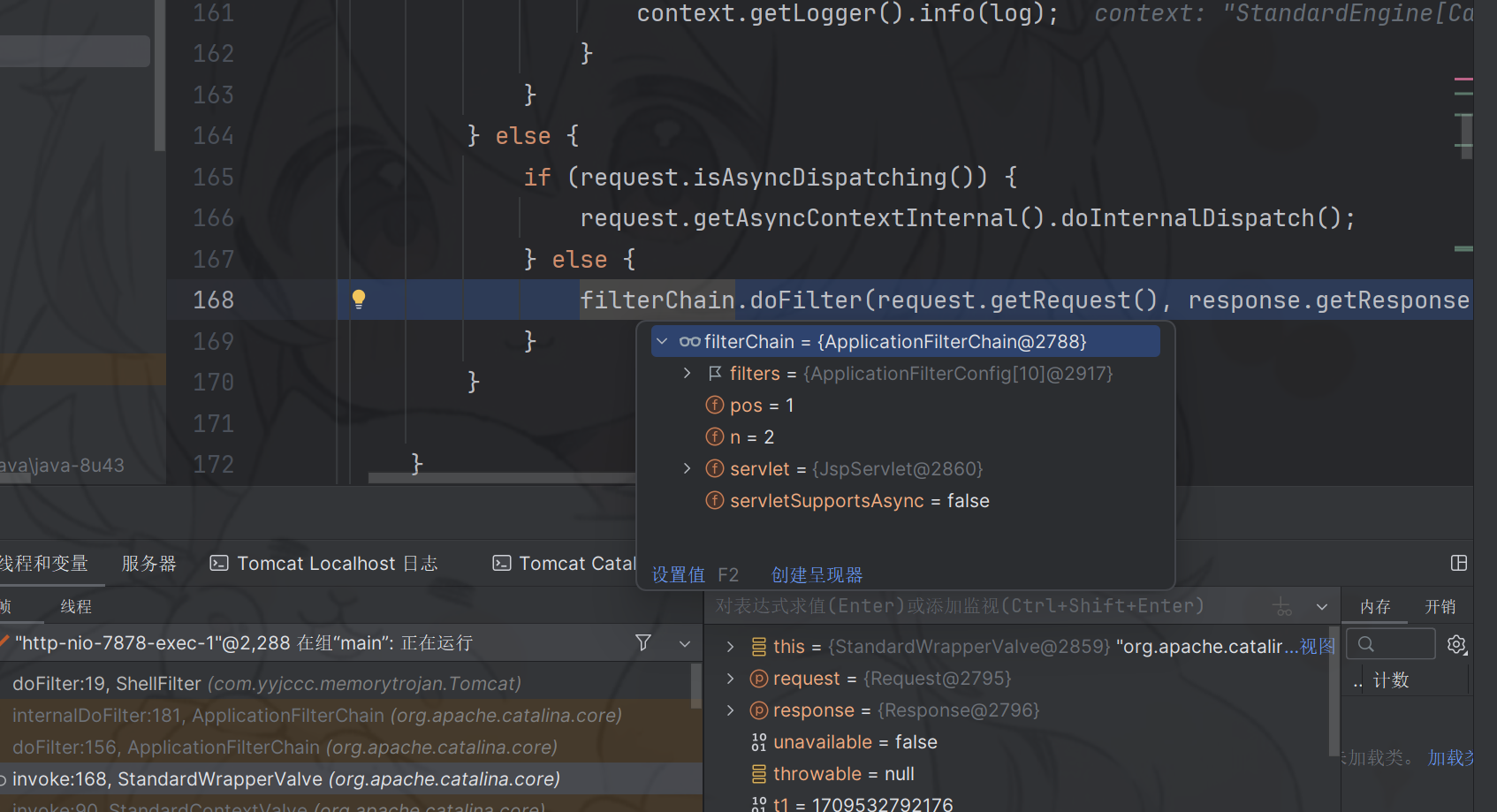
Task: Click the search icon in memory panel
Action: 1366,644
